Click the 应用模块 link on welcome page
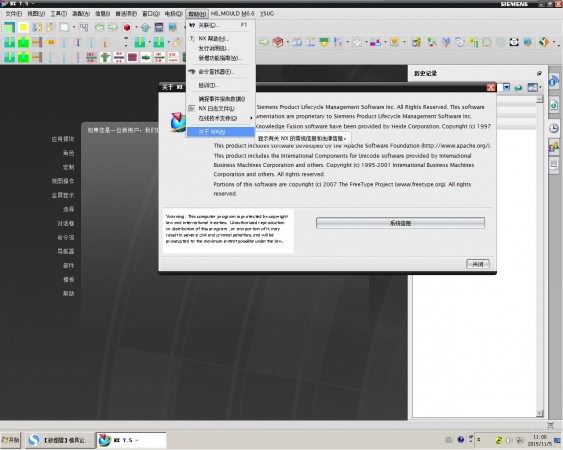Screen dimensions: 563x450 [62, 139]
